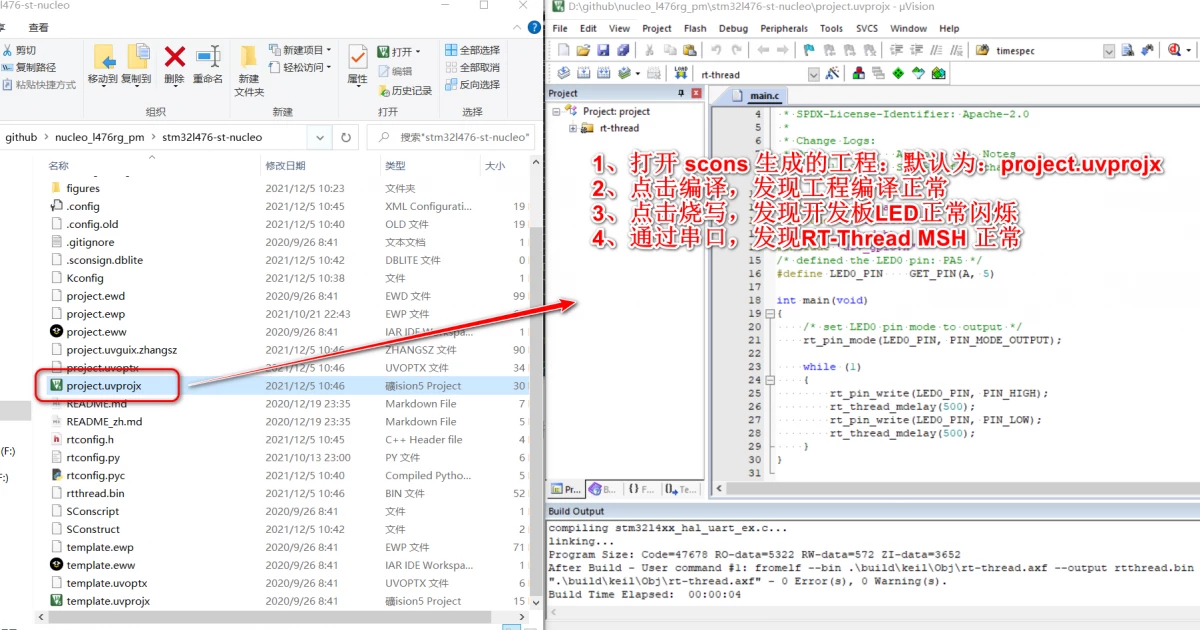Click nucleo_l476rg_pm in address breadcrumb
This screenshot has width=1200, height=630.
[x=100, y=137]
